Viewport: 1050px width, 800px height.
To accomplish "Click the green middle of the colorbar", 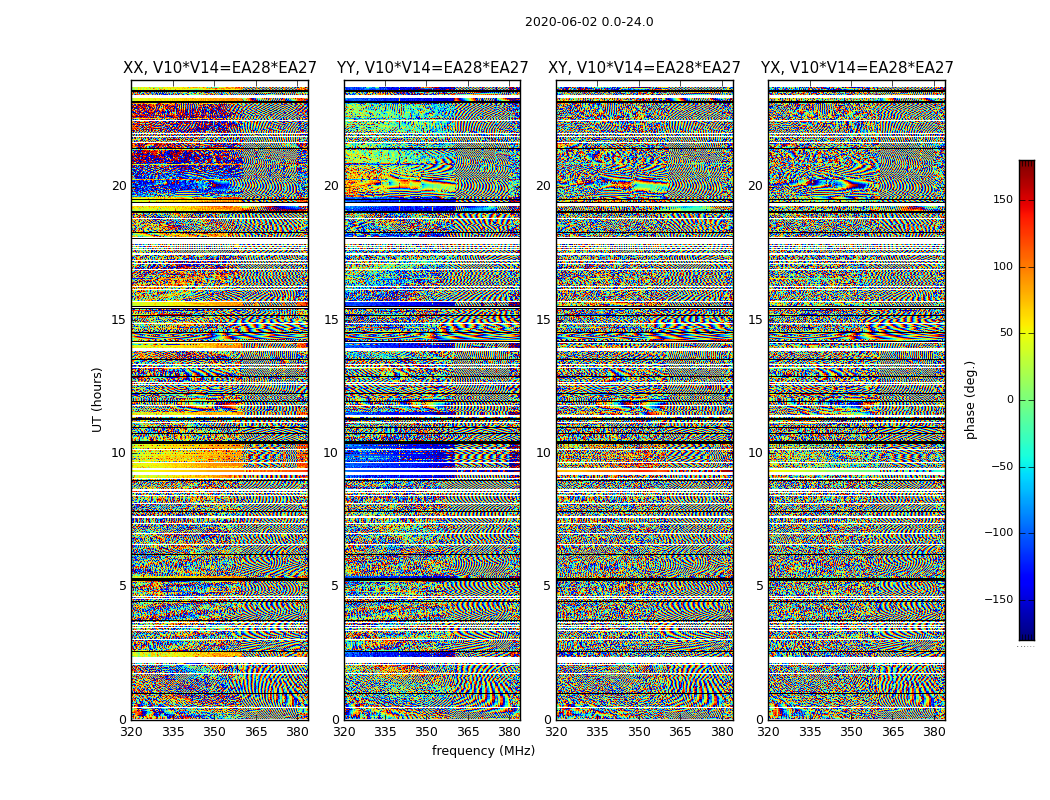I will (1026, 400).
